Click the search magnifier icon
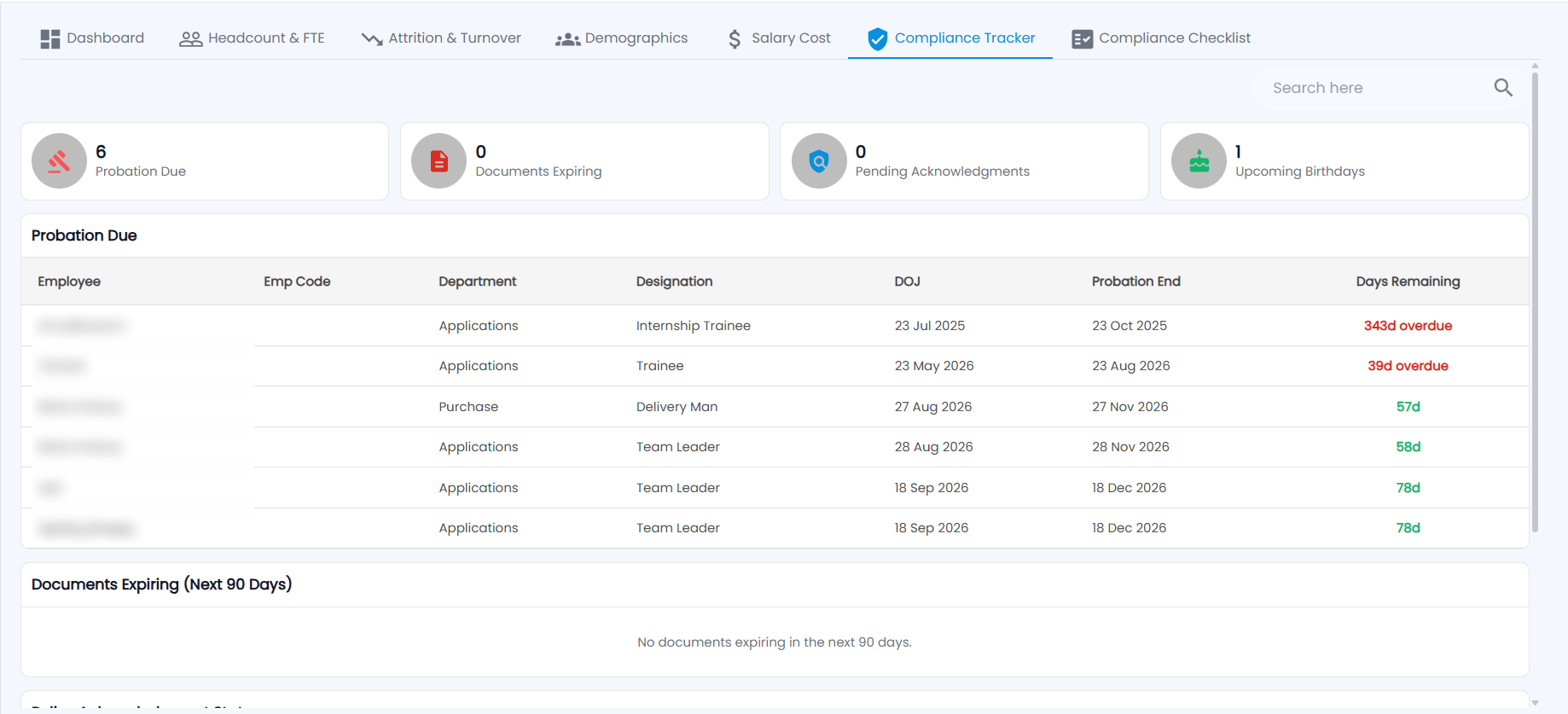Image resolution: width=1568 pixels, height=714 pixels. pos(1503,87)
